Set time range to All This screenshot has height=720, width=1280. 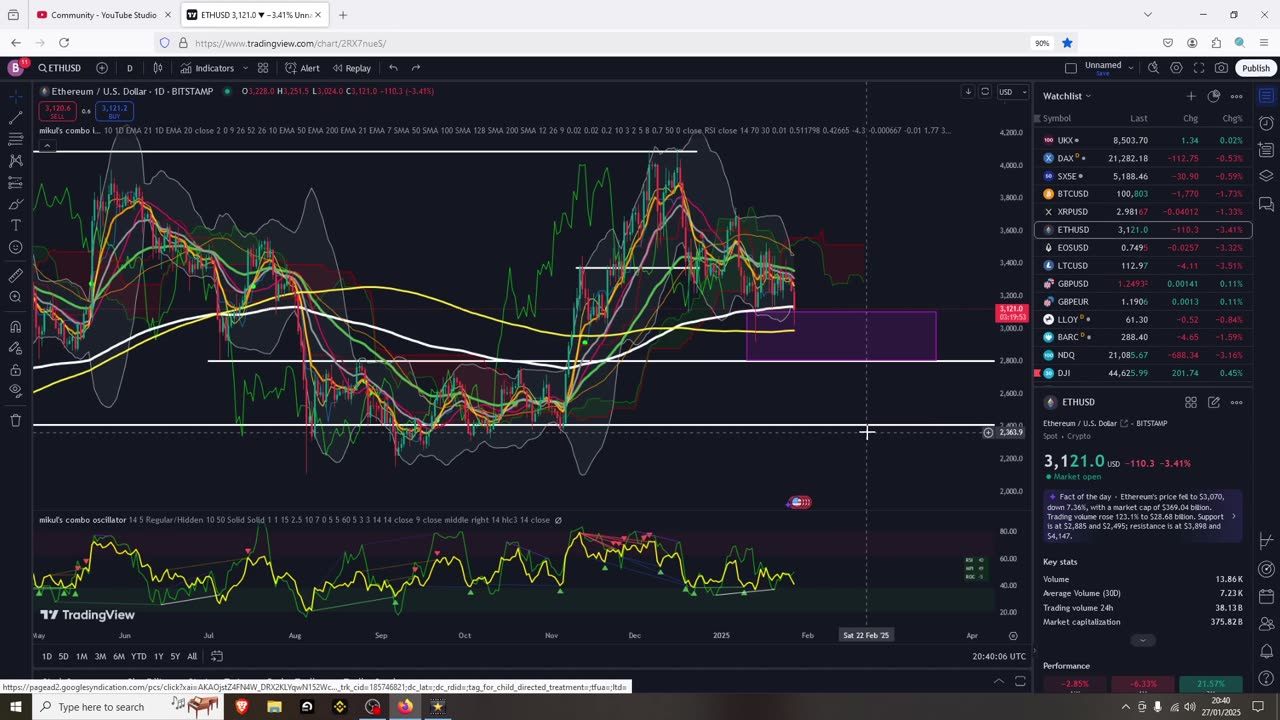click(x=192, y=656)
